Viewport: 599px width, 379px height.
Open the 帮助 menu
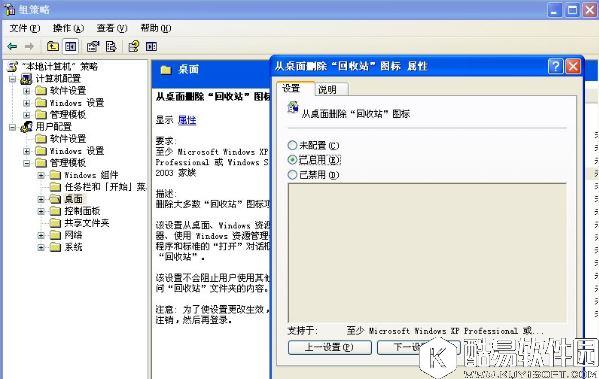click(x=156, y=28)
